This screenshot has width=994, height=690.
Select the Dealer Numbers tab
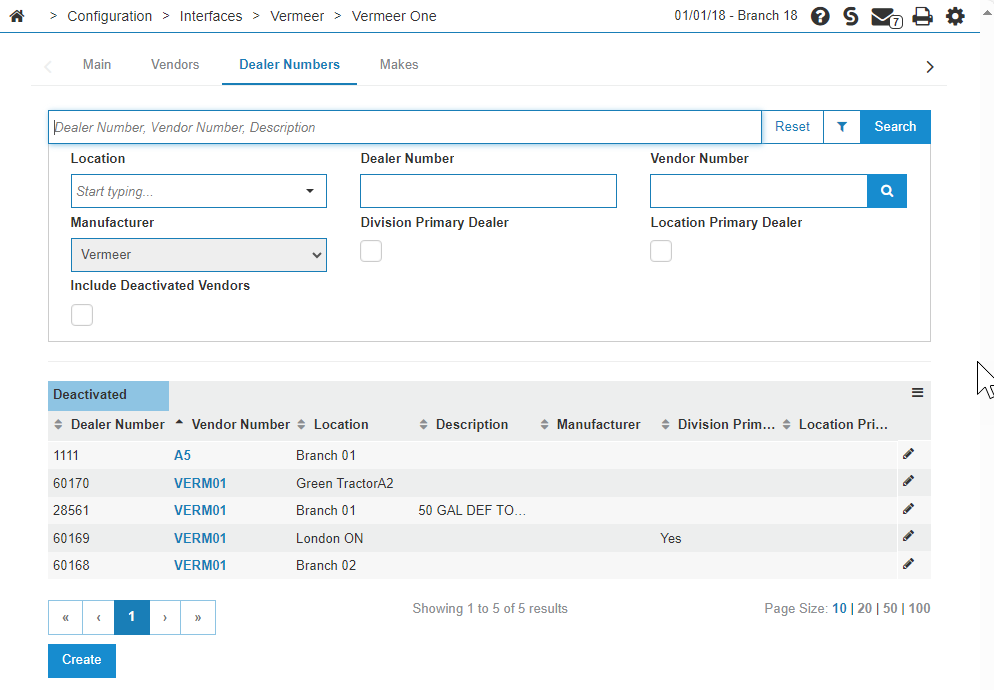(289, 65)
